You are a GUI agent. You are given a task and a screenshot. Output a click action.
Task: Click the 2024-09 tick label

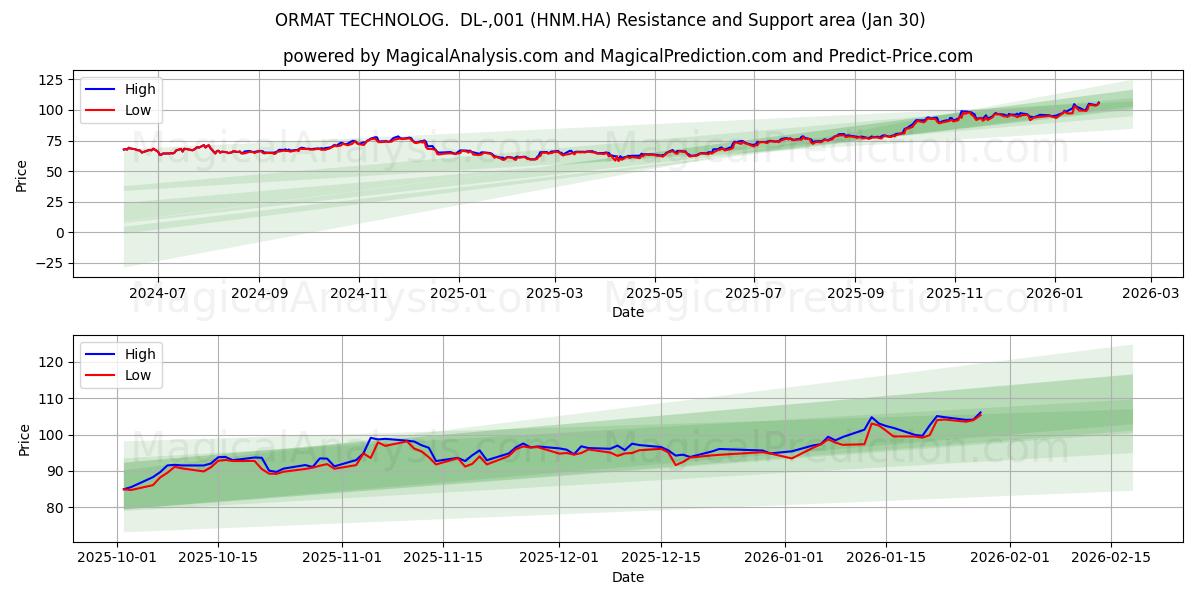tap(259, 293)
